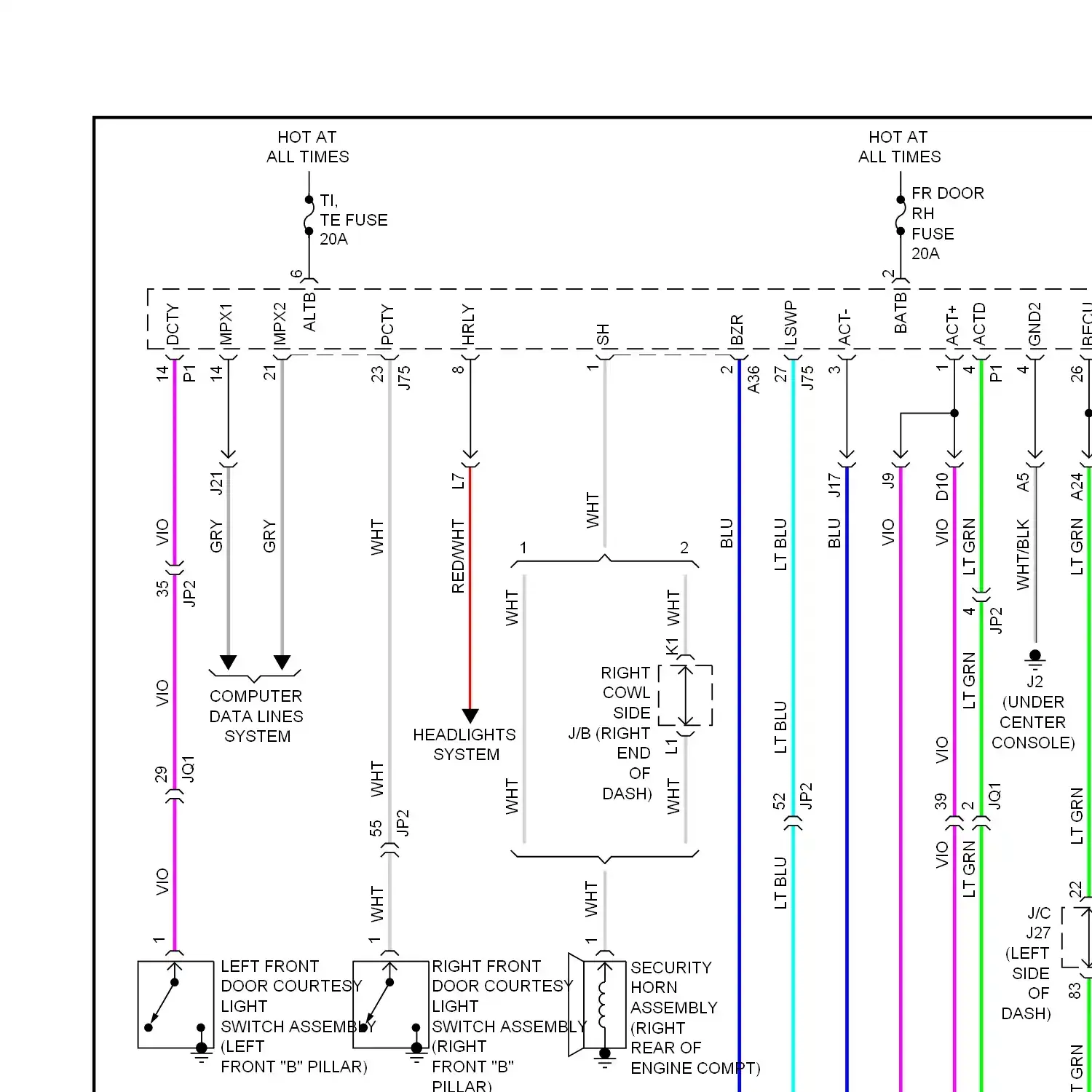Click the J21 connector label

(x=216, y=483)
